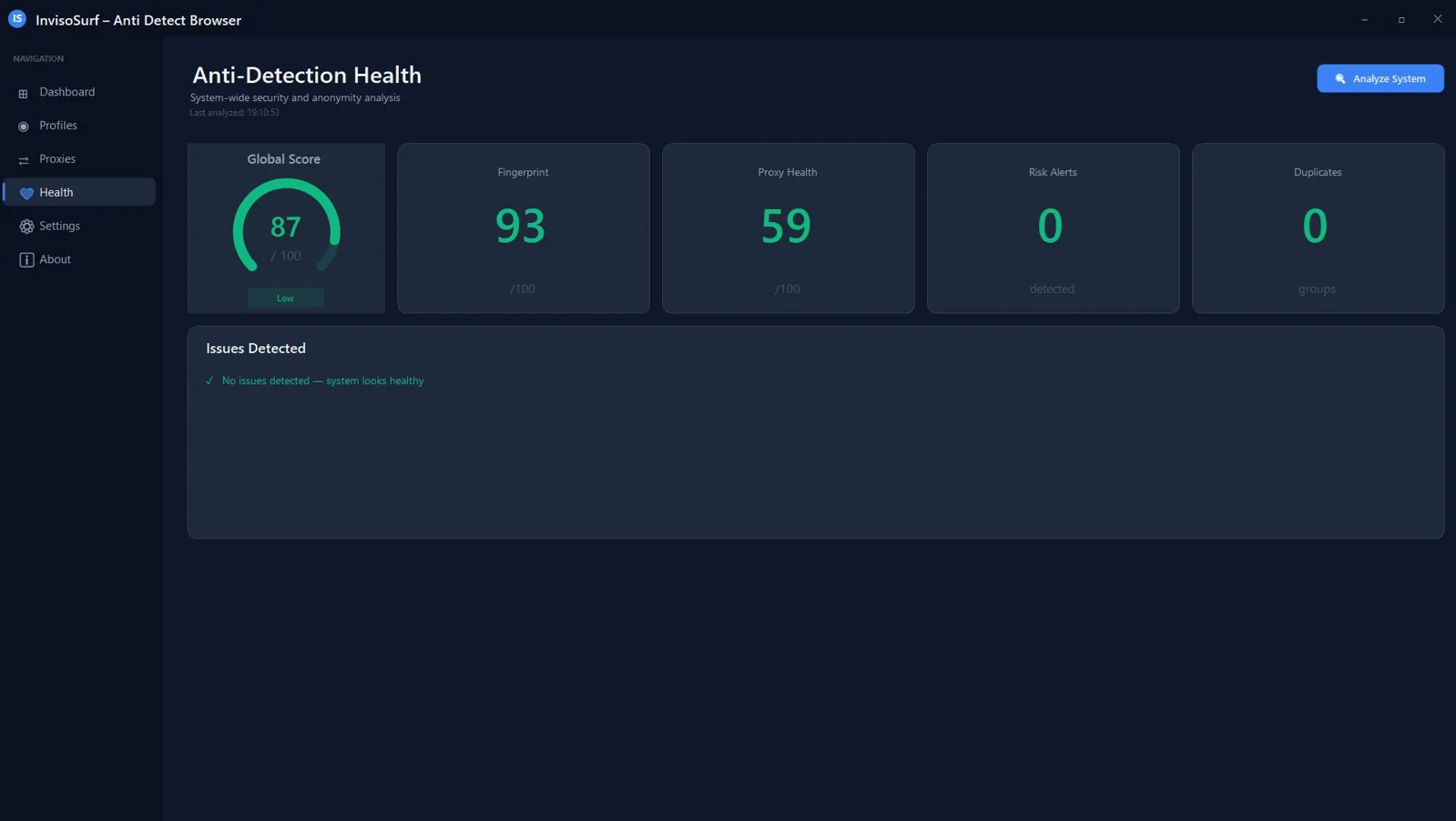Click the Low risk badge
The image size is (1456, 821).
pyautogui.click(x=285, y=298)
